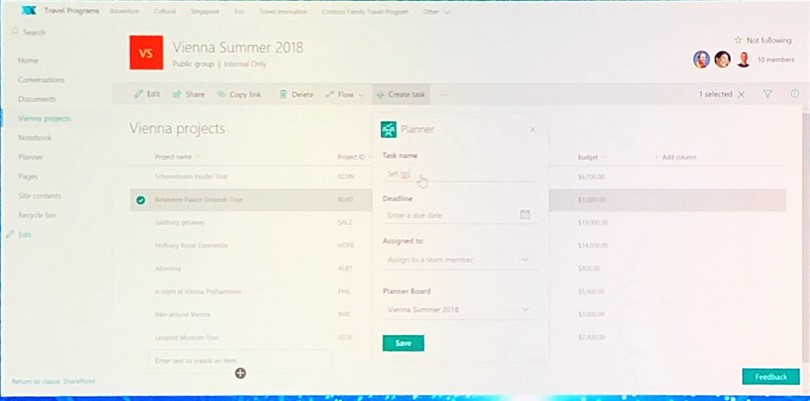The width and height of the screenshot is (810, 401).
Task: Expand the Assigned to team member dropdown
Action: [x=525, y=259]
